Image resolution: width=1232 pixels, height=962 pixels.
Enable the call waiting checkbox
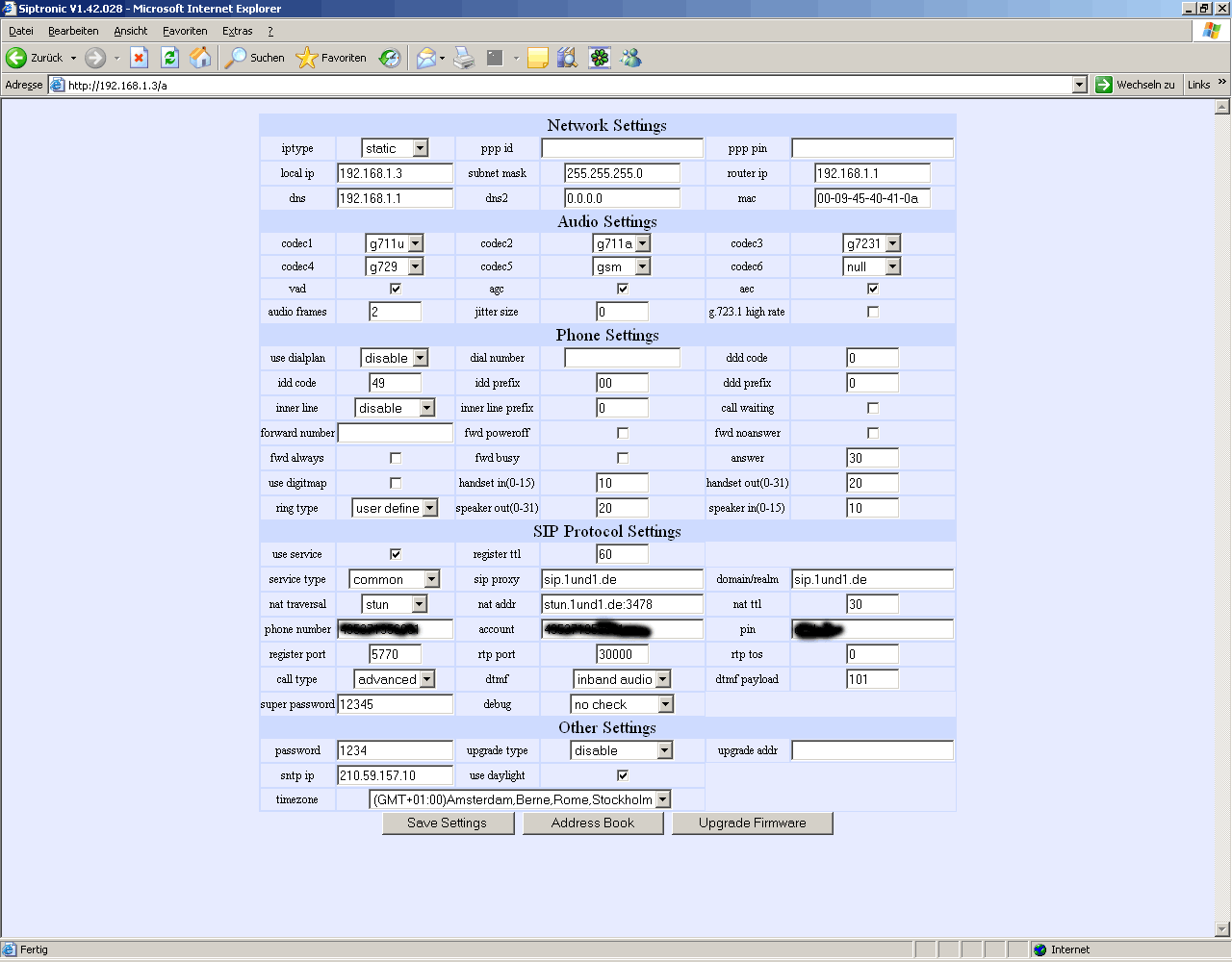click(873, 408)
